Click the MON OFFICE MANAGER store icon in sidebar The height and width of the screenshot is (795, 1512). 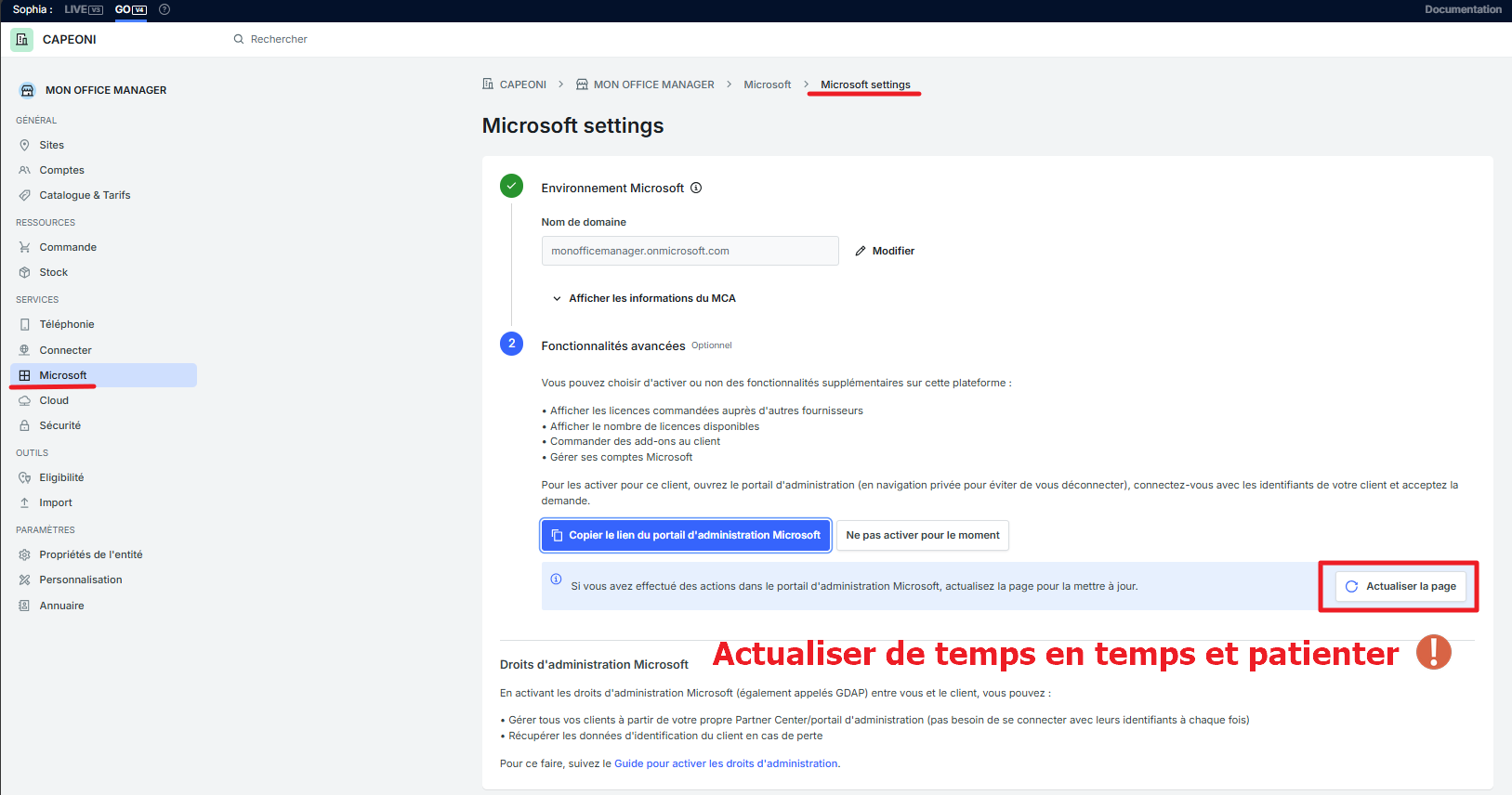(x=27, y=90)
